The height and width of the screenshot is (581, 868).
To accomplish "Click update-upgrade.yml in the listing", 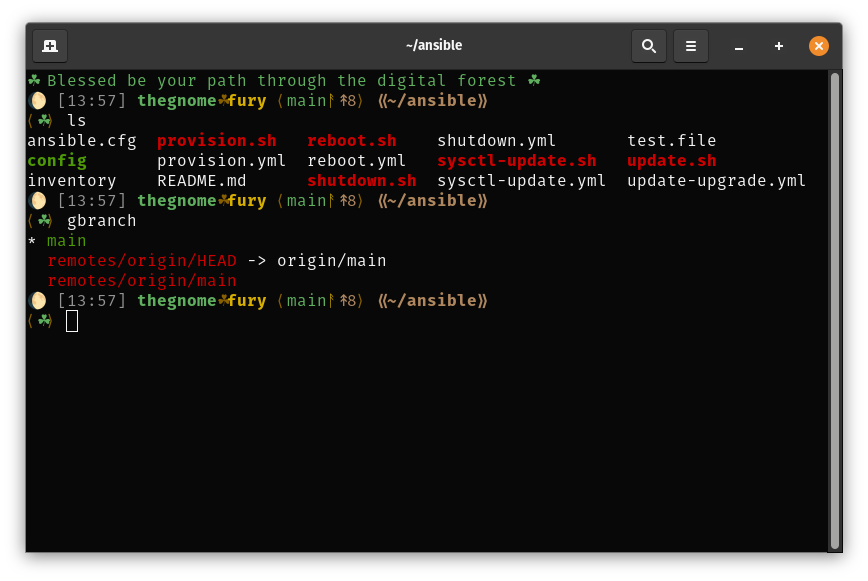I will [716, 181].
